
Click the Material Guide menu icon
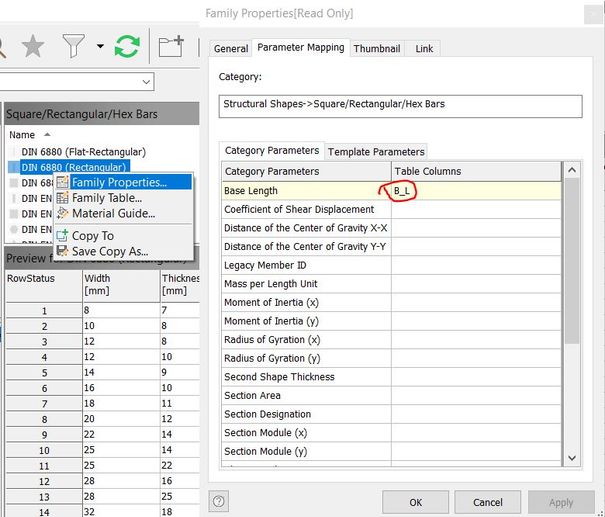click(62, 213)
